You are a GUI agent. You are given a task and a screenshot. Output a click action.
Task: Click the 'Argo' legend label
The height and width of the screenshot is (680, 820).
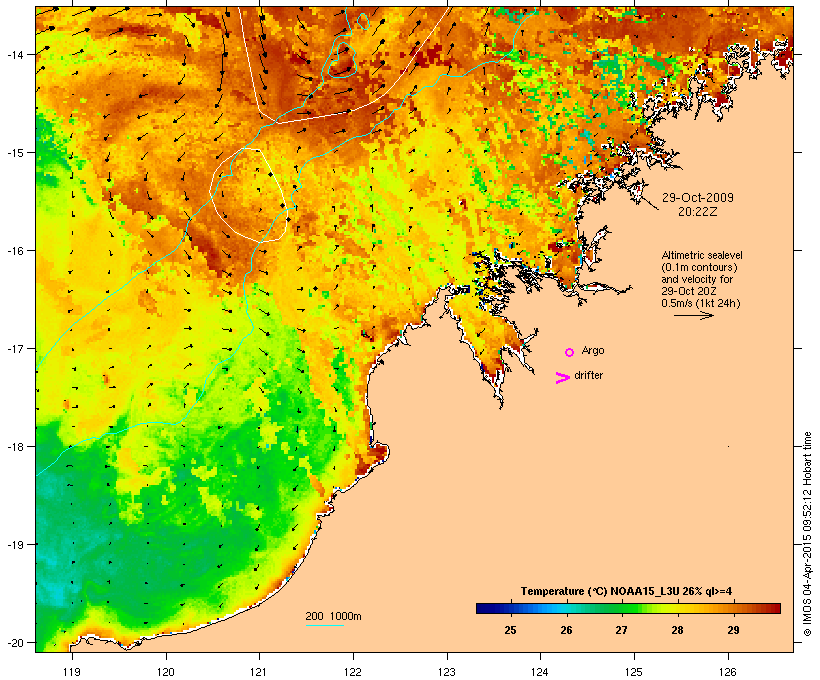[x=593, y=350]
